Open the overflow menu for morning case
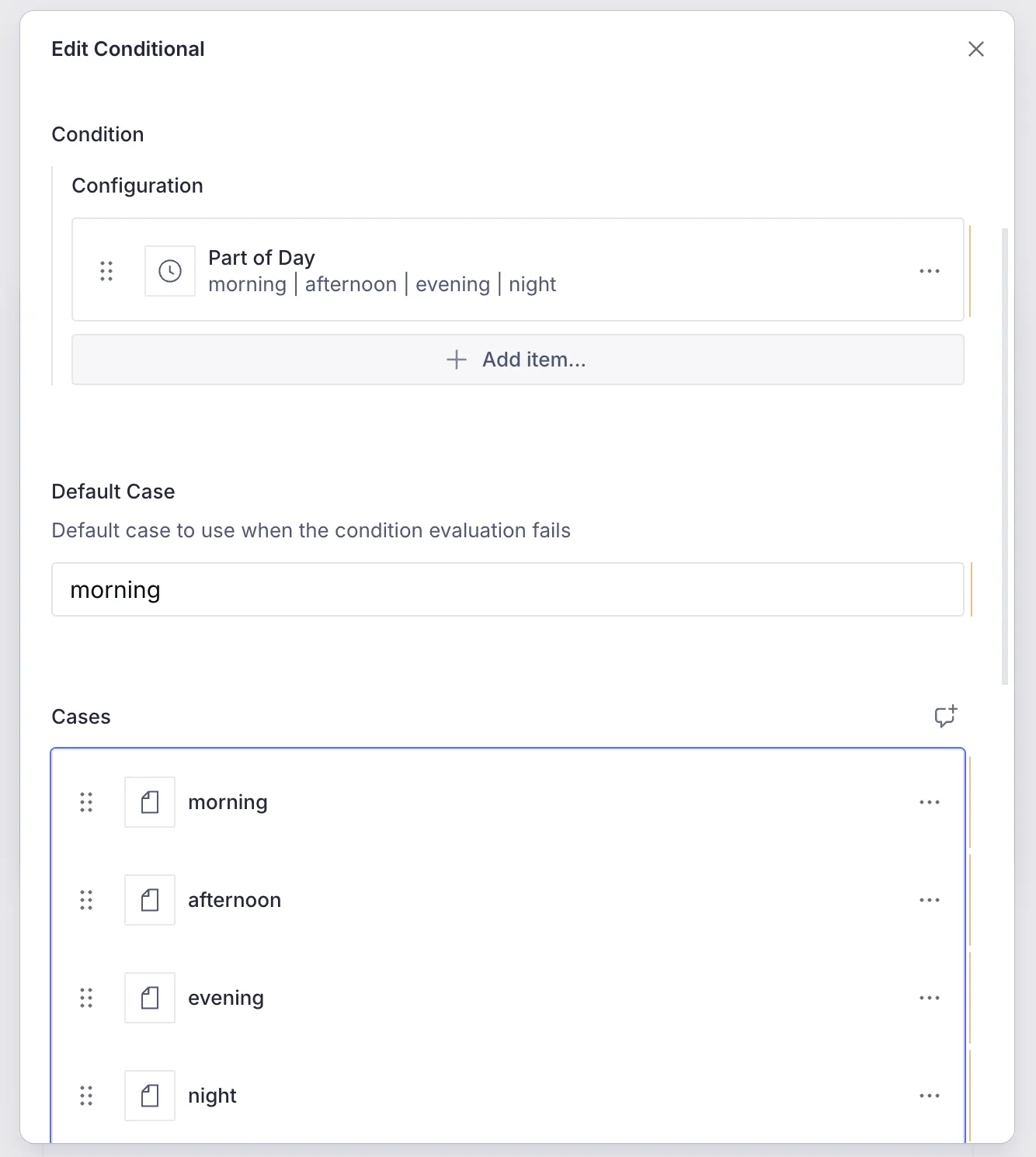1036x1157 pixels. [x=930, y=802]
